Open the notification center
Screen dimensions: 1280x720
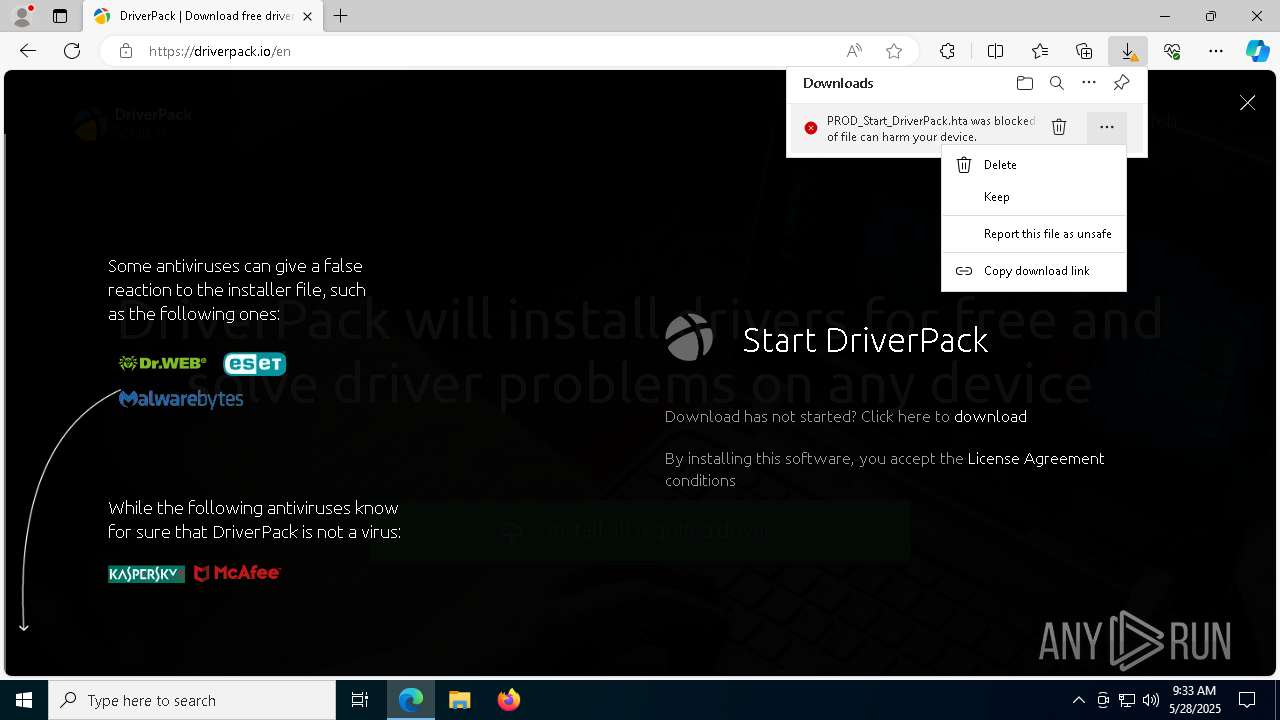pos(1247,700)
